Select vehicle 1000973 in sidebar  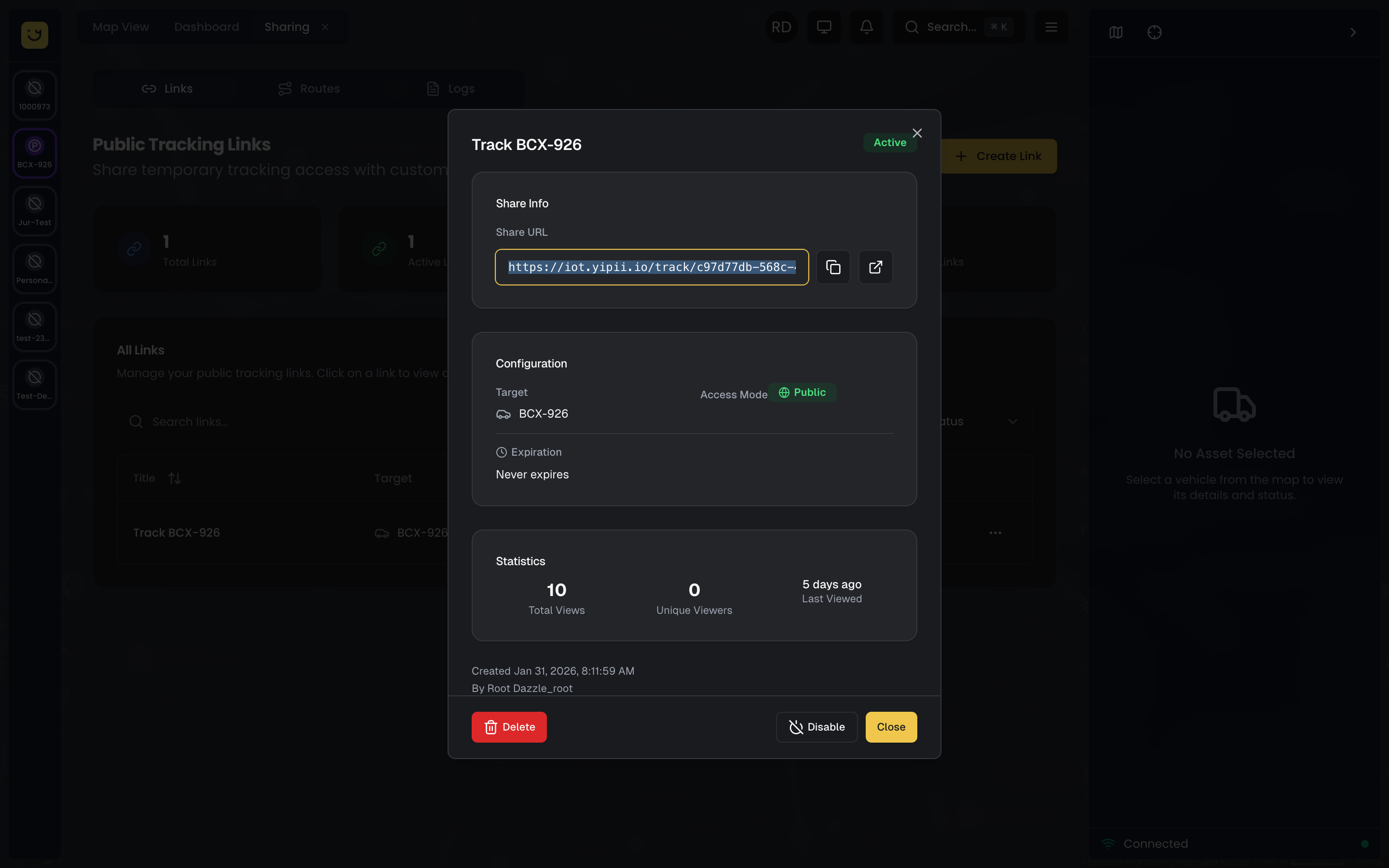(x=34, y=95)
